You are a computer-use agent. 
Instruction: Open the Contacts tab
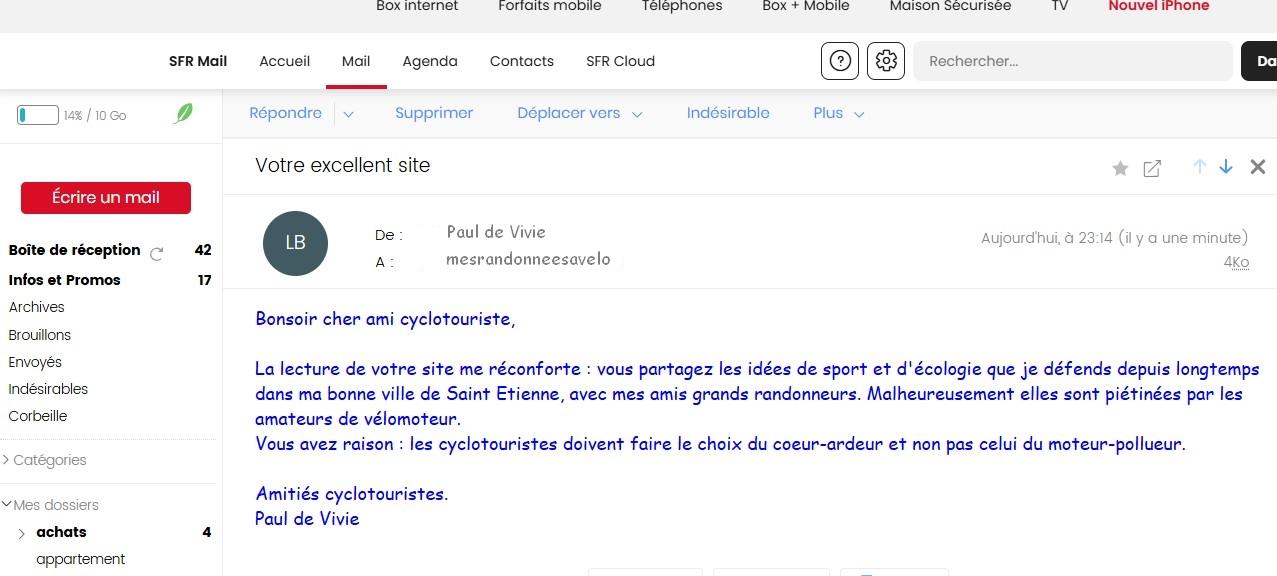pos(521,61)
